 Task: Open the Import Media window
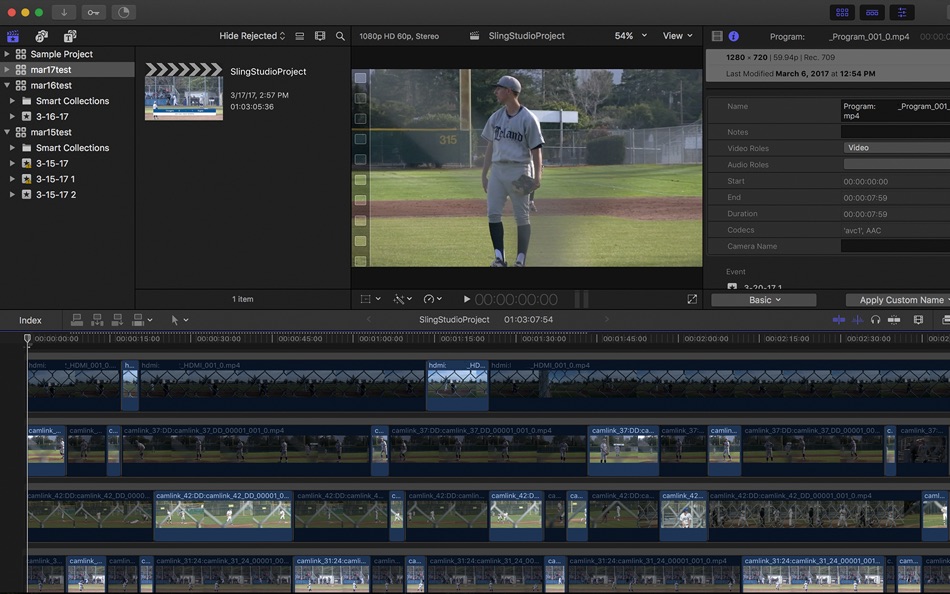tap(64, 12)
